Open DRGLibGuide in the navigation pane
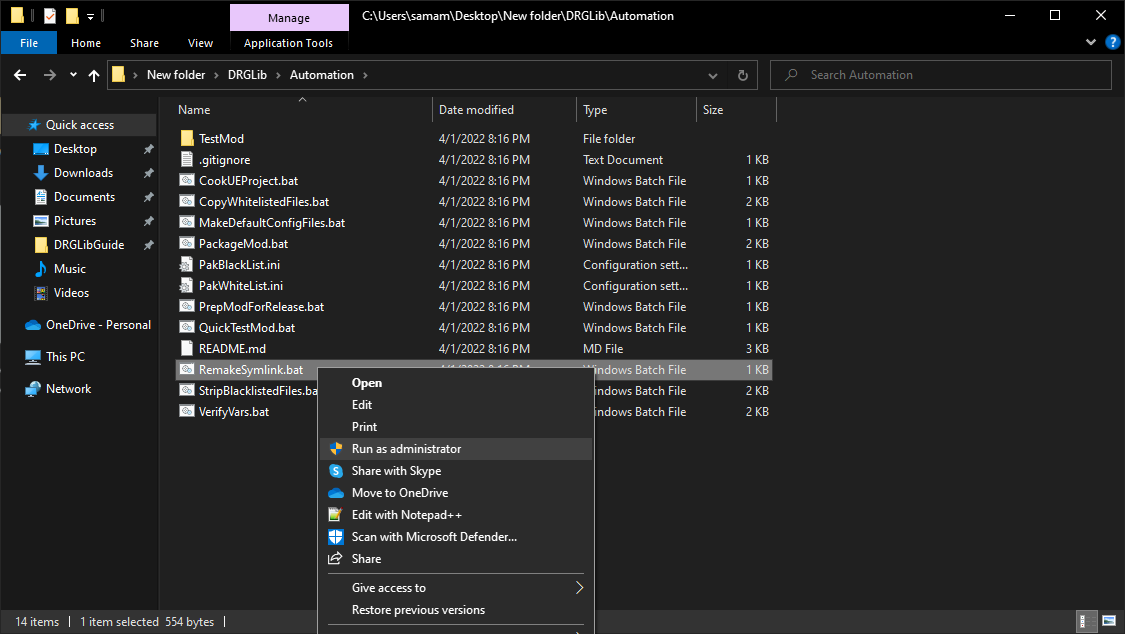The image size is (1125, 634). pos(89,245)
